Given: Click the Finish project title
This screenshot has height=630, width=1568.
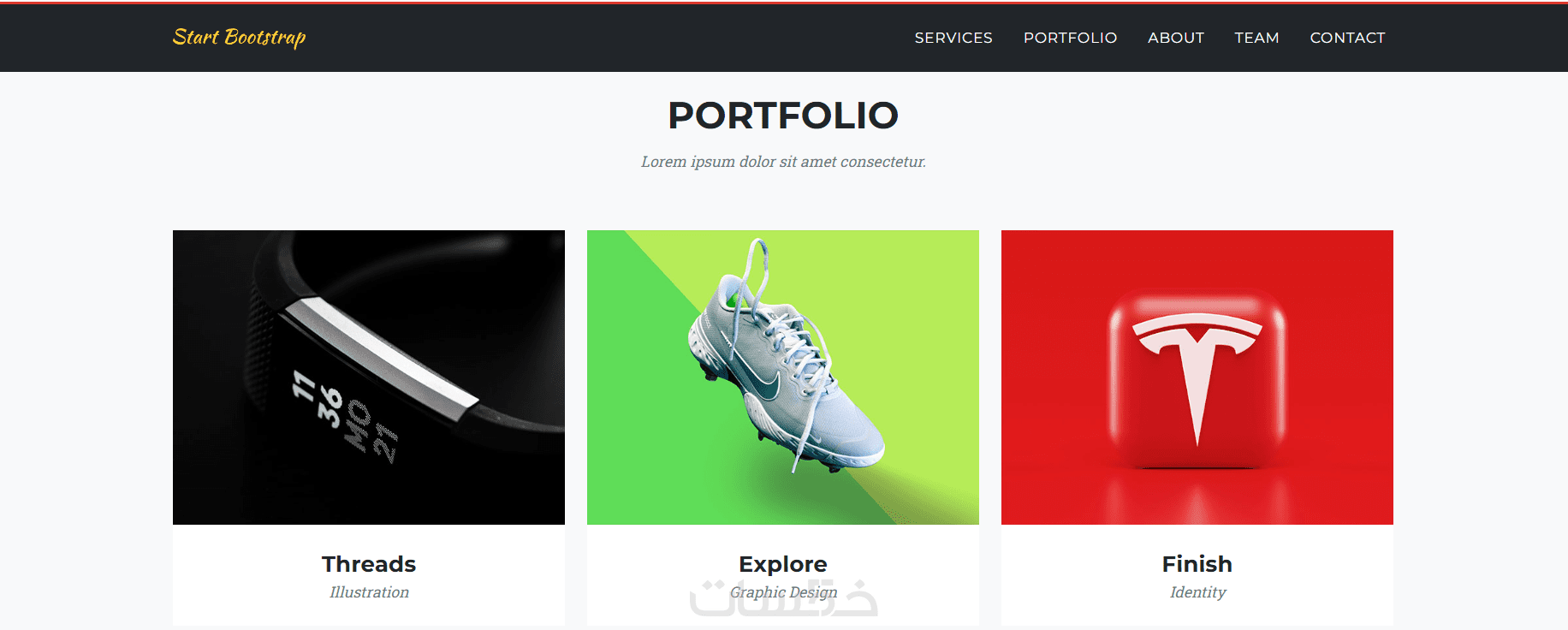Looking at the screenshot, I should tap(1197, 564).
